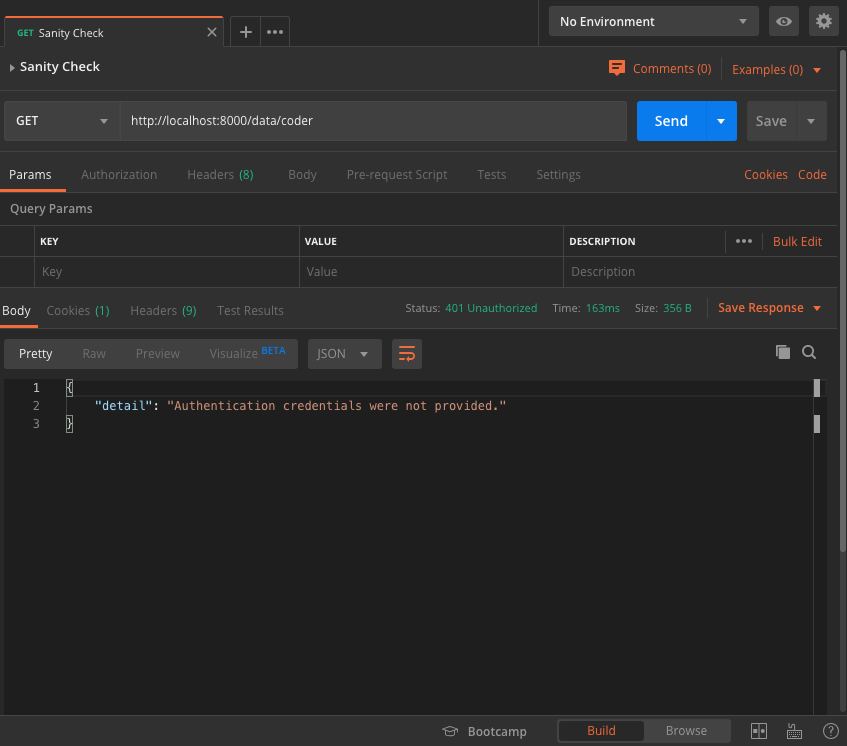This screenshot has height=746, width=847.
Task: Copy the response body with copy icon
Action: coord(783,353)
